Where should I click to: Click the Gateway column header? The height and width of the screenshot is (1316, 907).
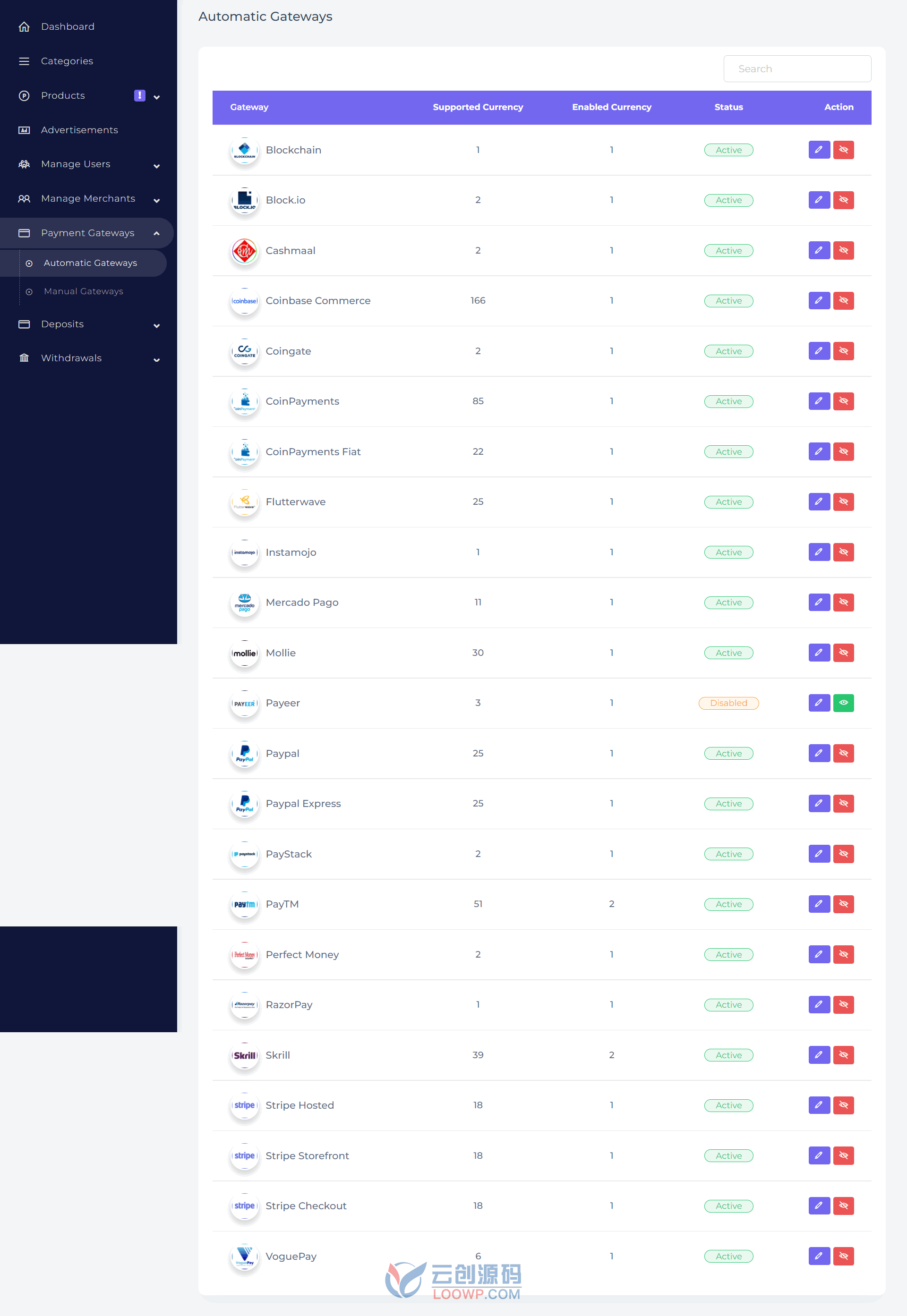tap(249, 107)
